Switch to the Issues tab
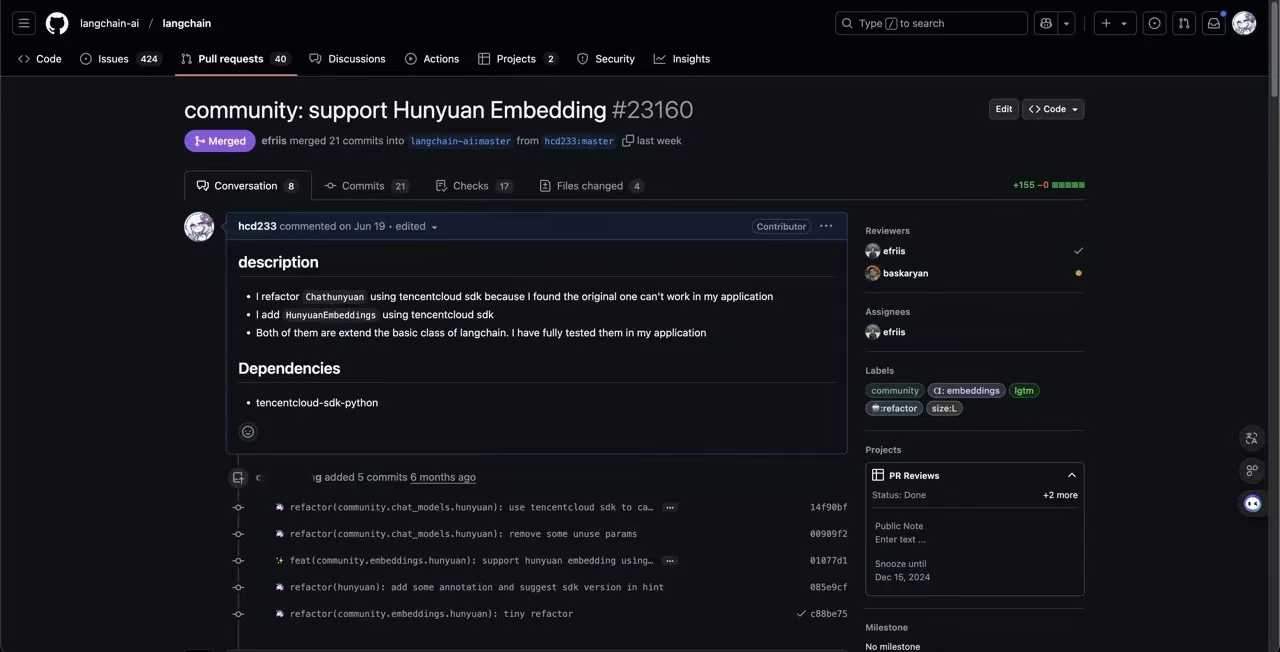The image size is (1280, 652). [x=120, y=59]
